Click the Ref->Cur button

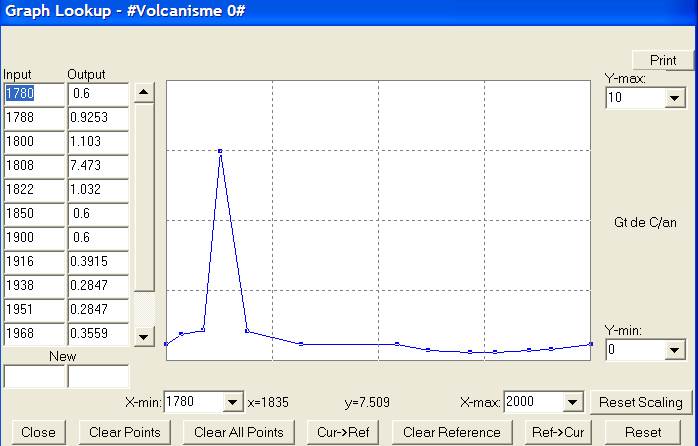[558, 432]
